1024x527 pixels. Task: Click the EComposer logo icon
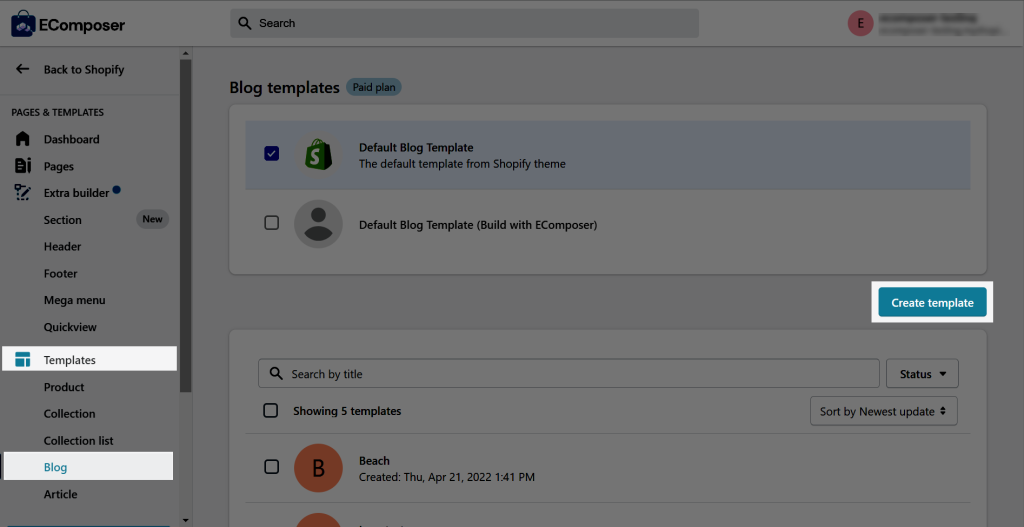point(23,24)
